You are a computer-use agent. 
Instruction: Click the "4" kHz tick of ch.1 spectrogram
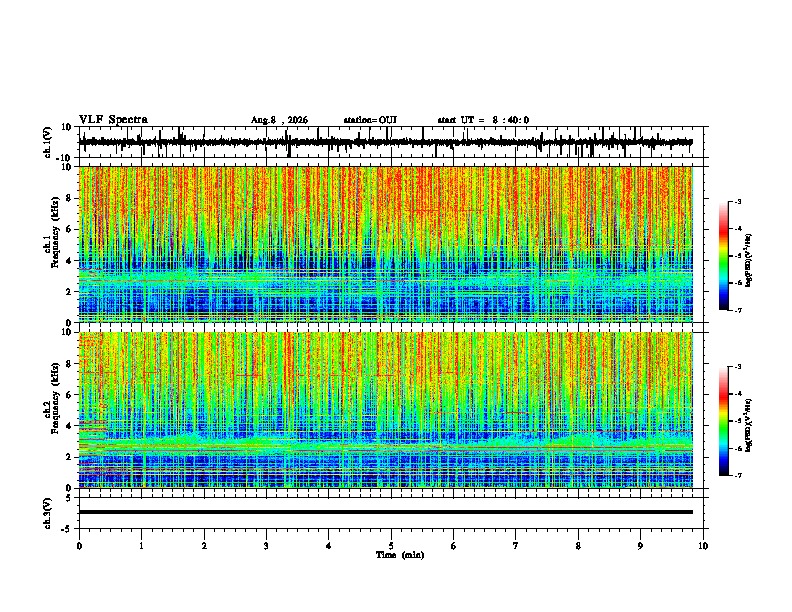point(70,261)
